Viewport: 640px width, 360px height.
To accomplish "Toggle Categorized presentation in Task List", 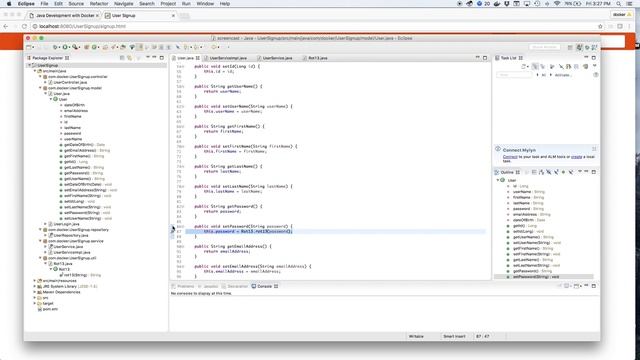I will tap(535, 66).
